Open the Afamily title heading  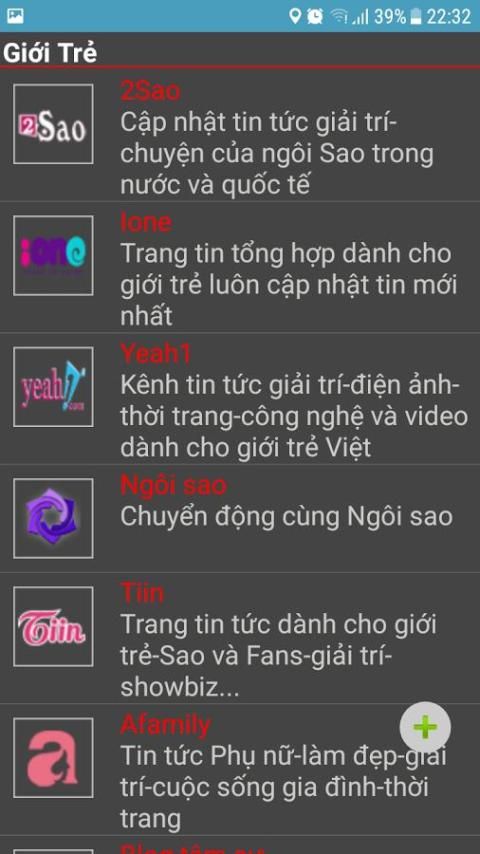point(165,725)
